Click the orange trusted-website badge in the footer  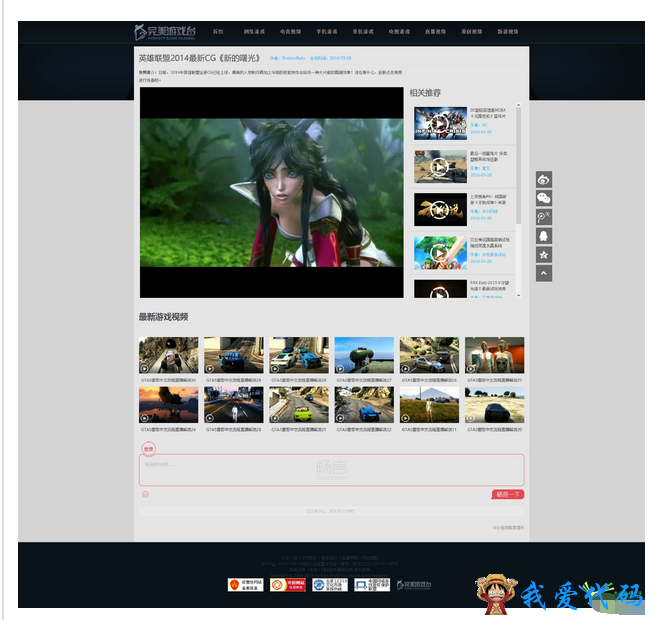click(x=287, y=585)
